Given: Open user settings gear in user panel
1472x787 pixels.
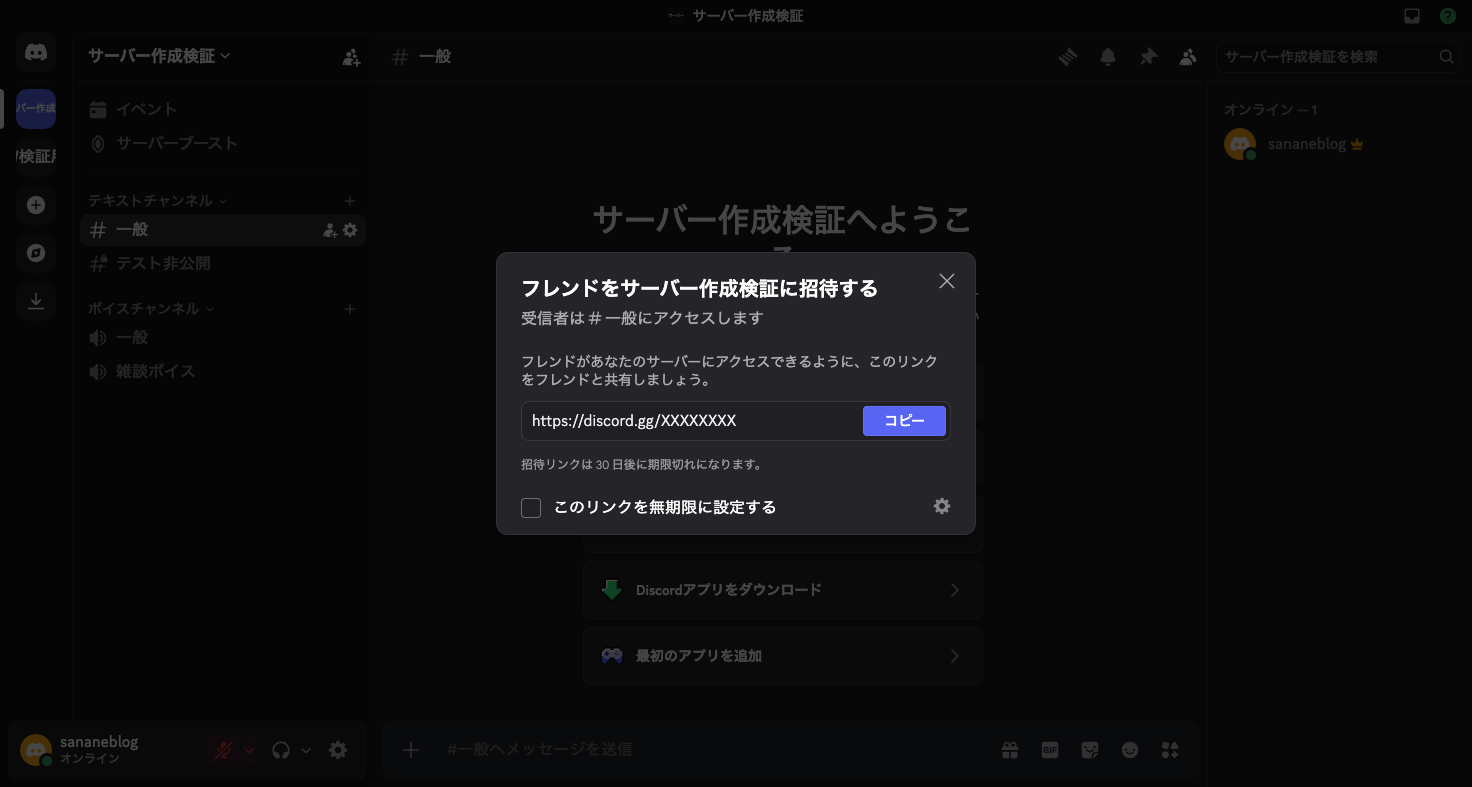Looking at the screenshot, I should point(338,750).
